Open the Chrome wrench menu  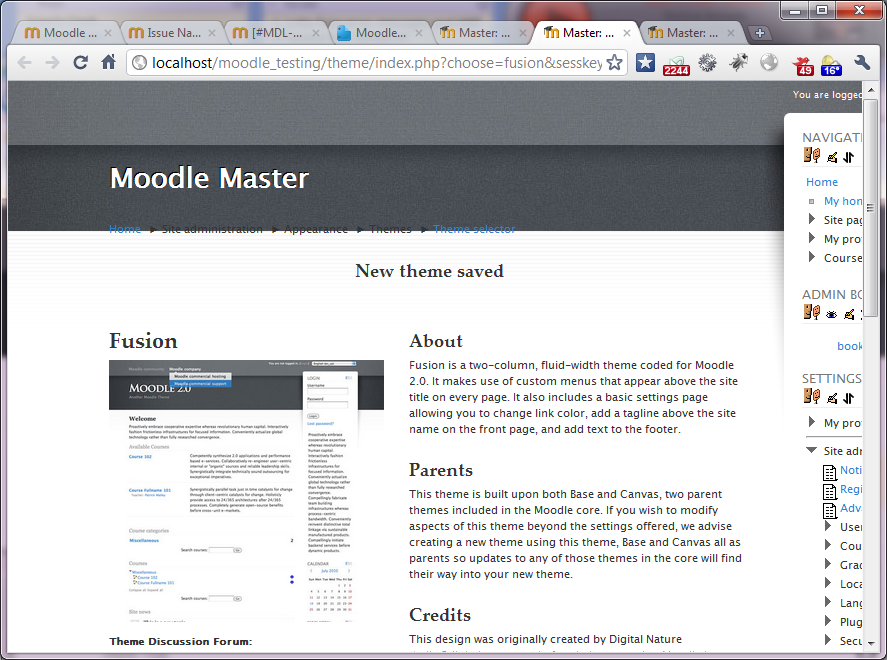point(862,62)
